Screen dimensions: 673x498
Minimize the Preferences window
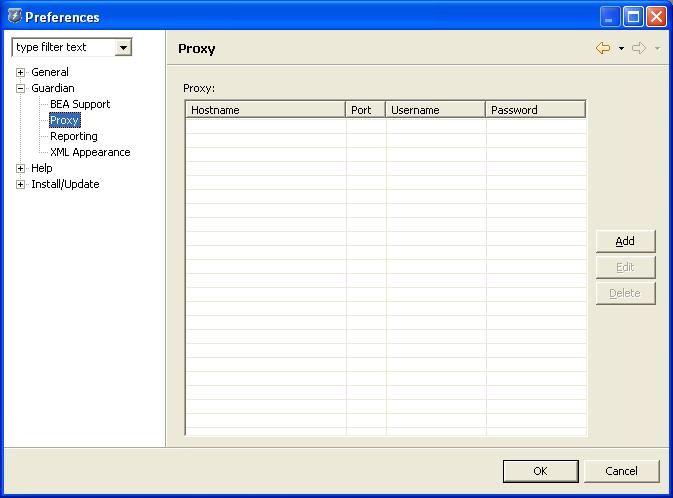tap(609, 17)
